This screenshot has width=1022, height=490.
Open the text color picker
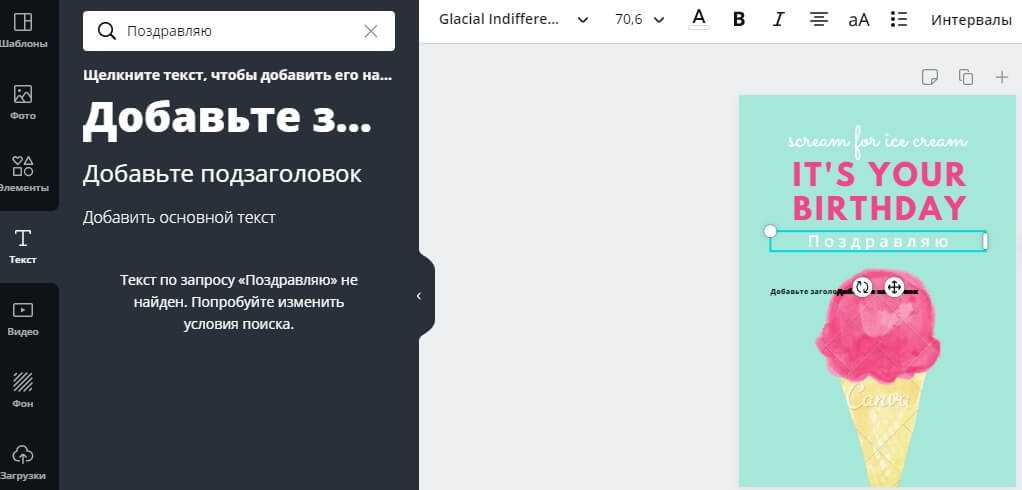pyautogui.click(x=698, y=18)
